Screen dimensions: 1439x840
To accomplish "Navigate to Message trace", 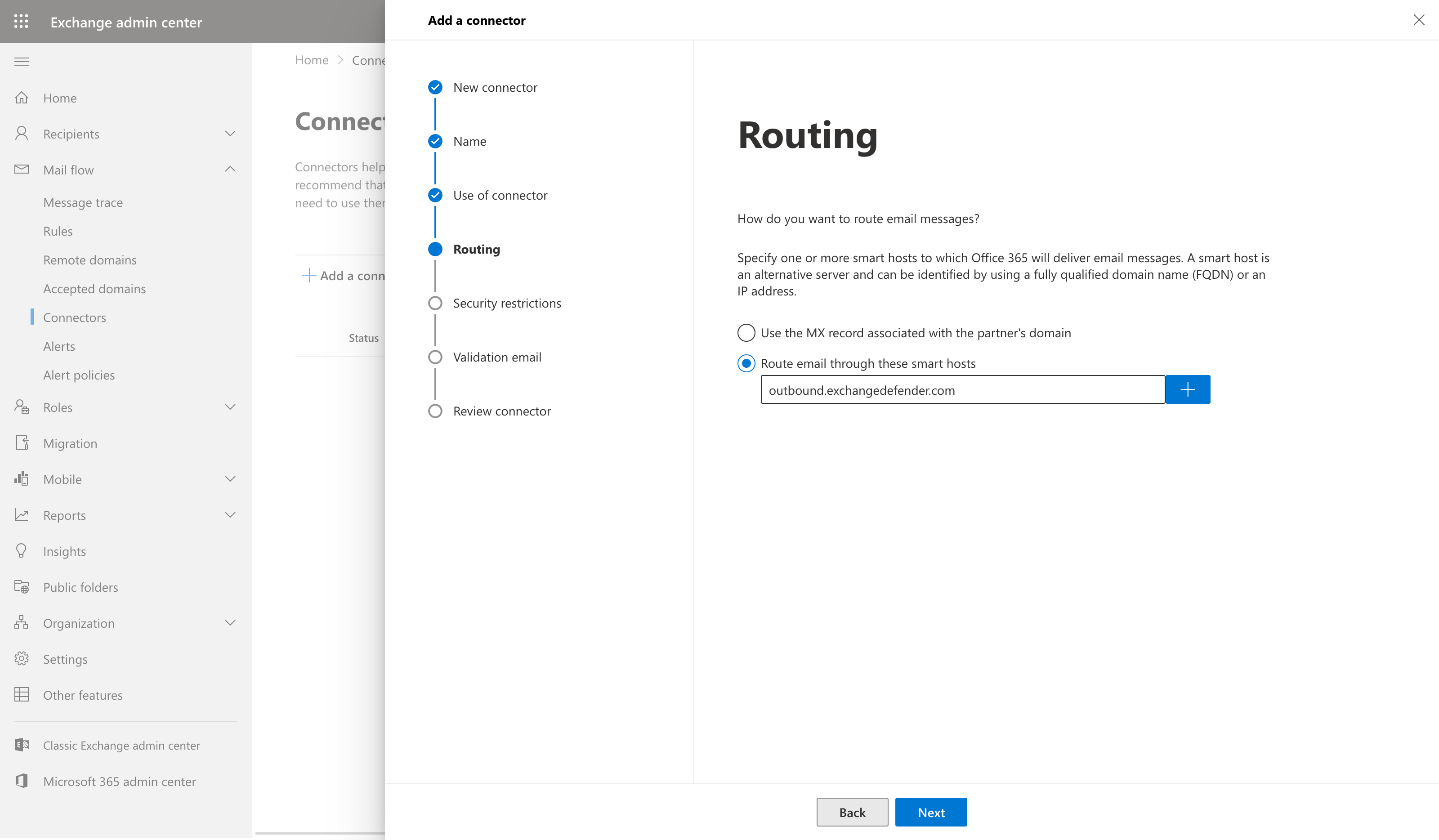I will [x=83, y=202].
